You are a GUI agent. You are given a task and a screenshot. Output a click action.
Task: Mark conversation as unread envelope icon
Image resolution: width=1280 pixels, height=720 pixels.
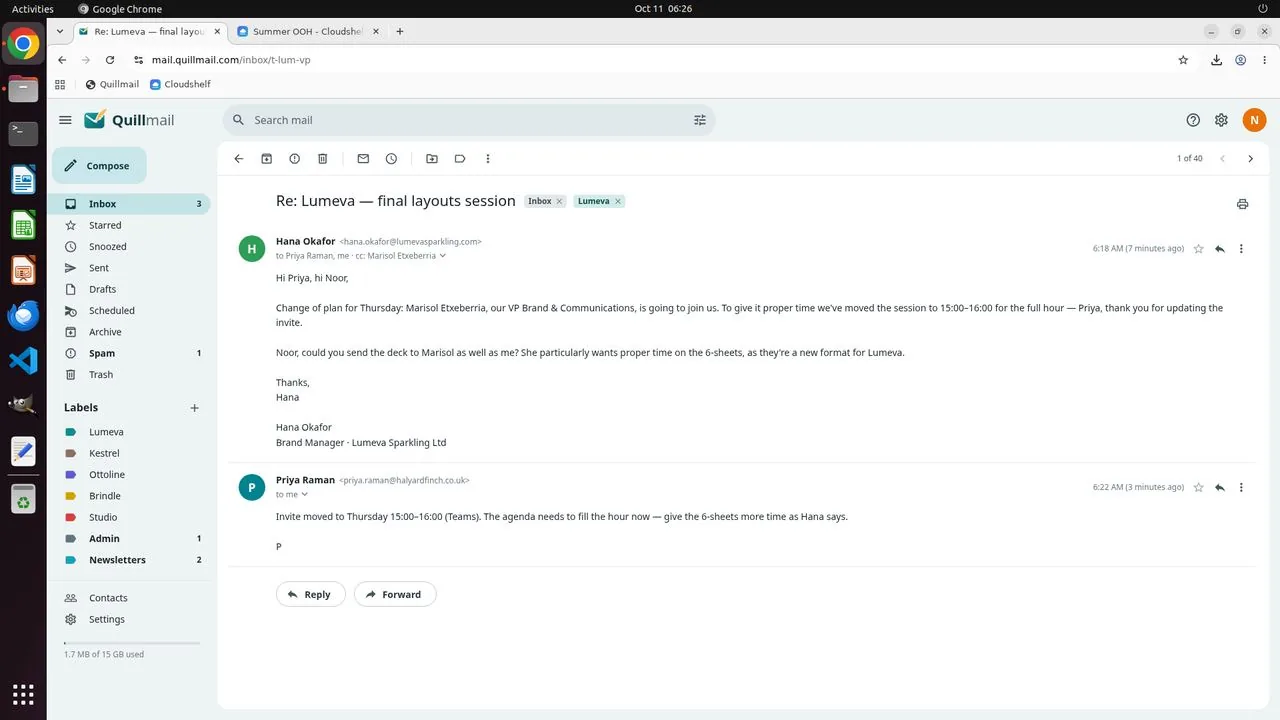[363, 159]
